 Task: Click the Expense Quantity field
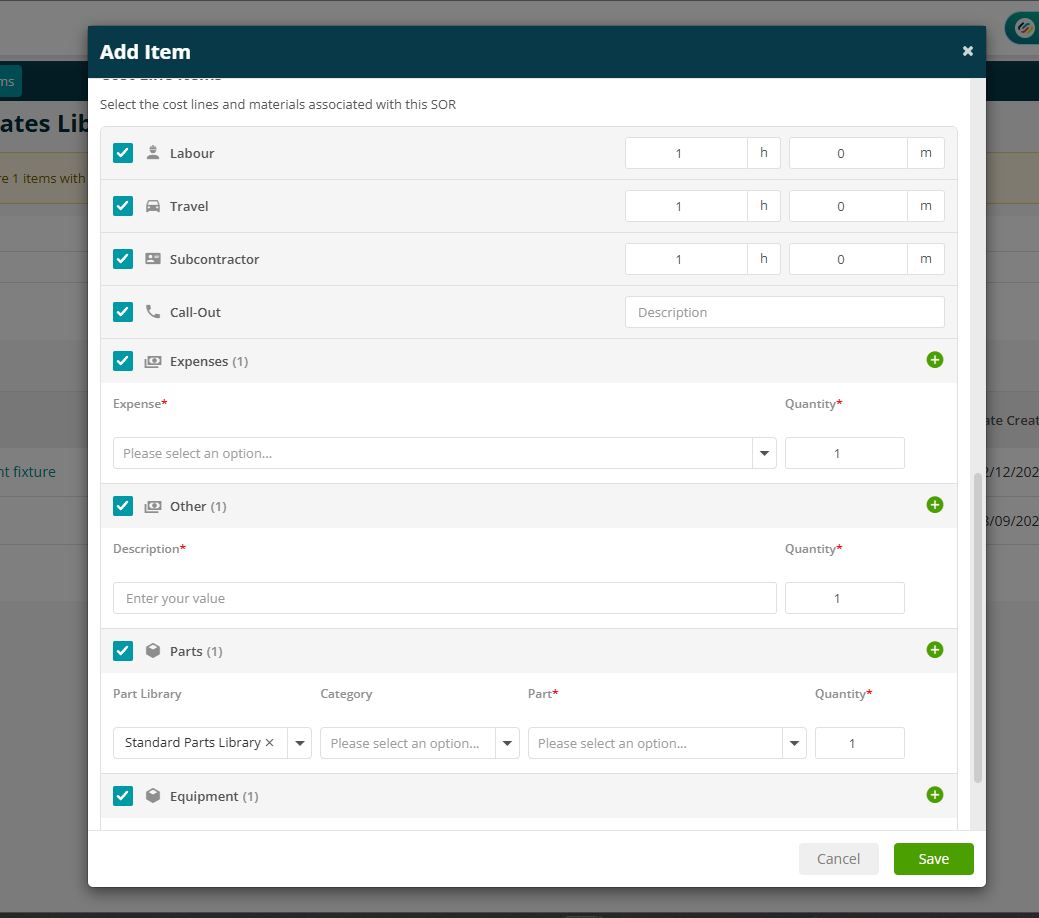[x=844, y=453]
